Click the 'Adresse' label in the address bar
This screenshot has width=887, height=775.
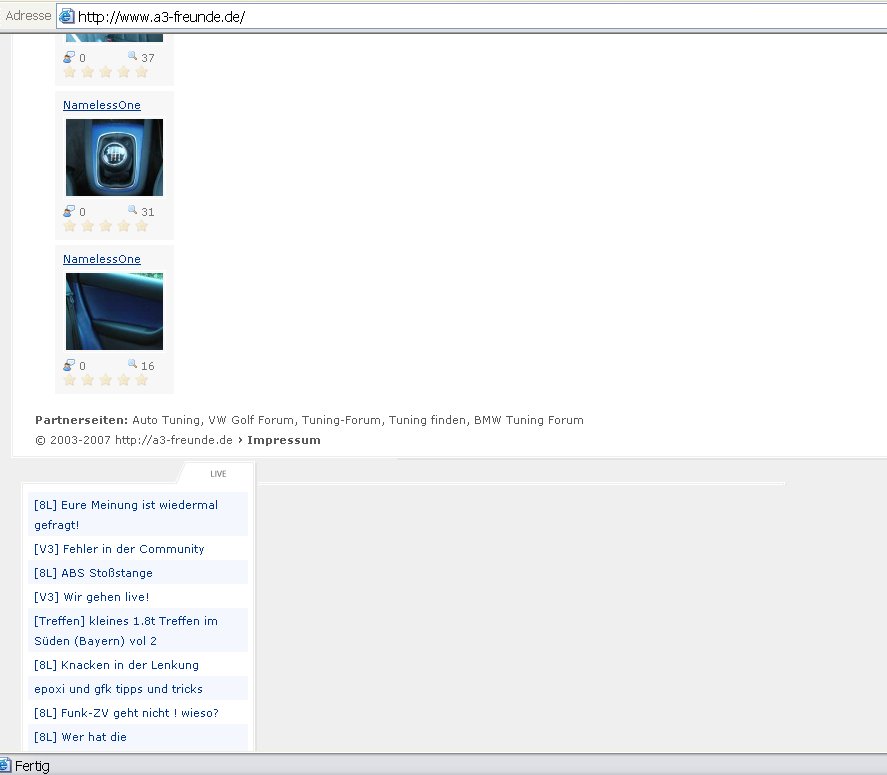pos(28,16)
